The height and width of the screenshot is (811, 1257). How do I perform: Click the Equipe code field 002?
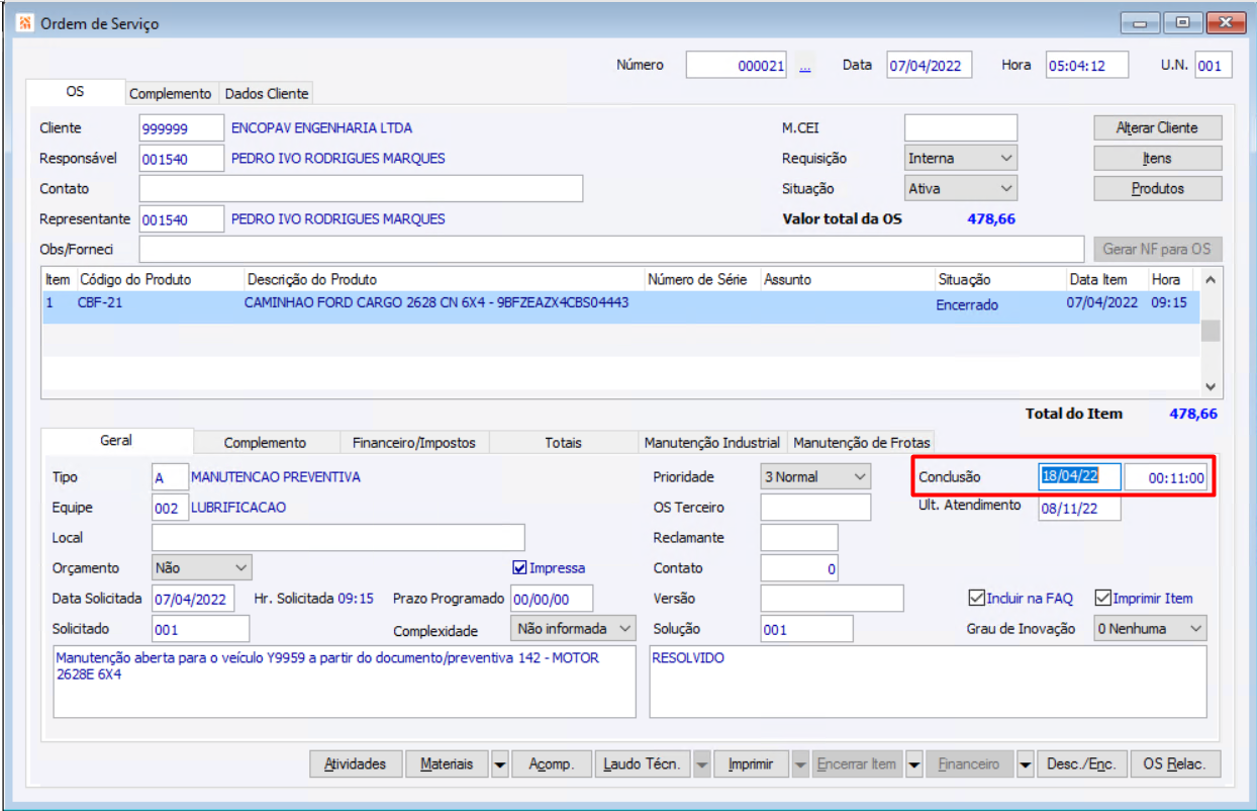169,507
